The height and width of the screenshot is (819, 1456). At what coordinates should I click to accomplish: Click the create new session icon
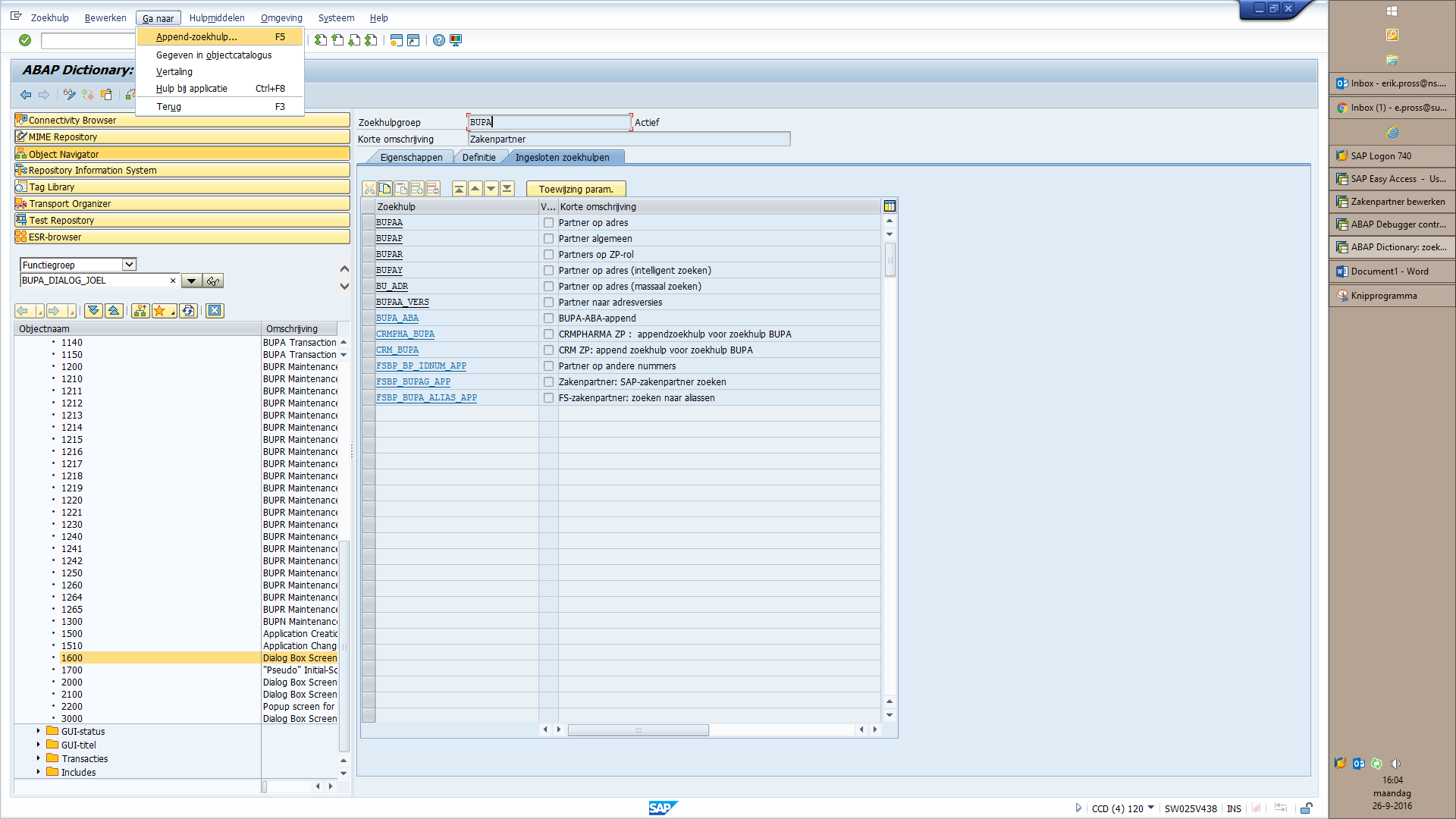[396, 40]
